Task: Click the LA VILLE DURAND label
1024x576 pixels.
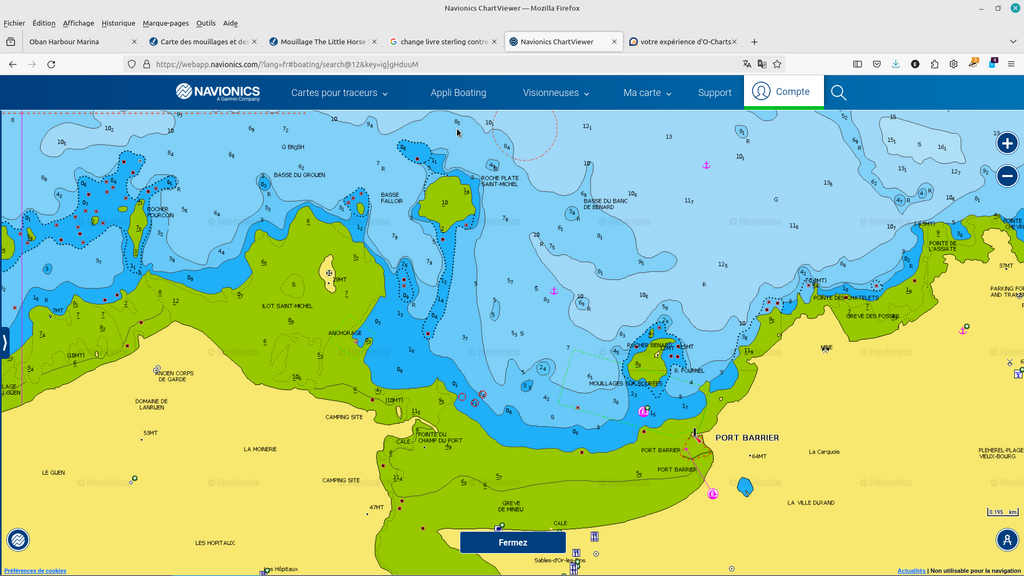Action: pyautogui.click(x=811, y=503)
